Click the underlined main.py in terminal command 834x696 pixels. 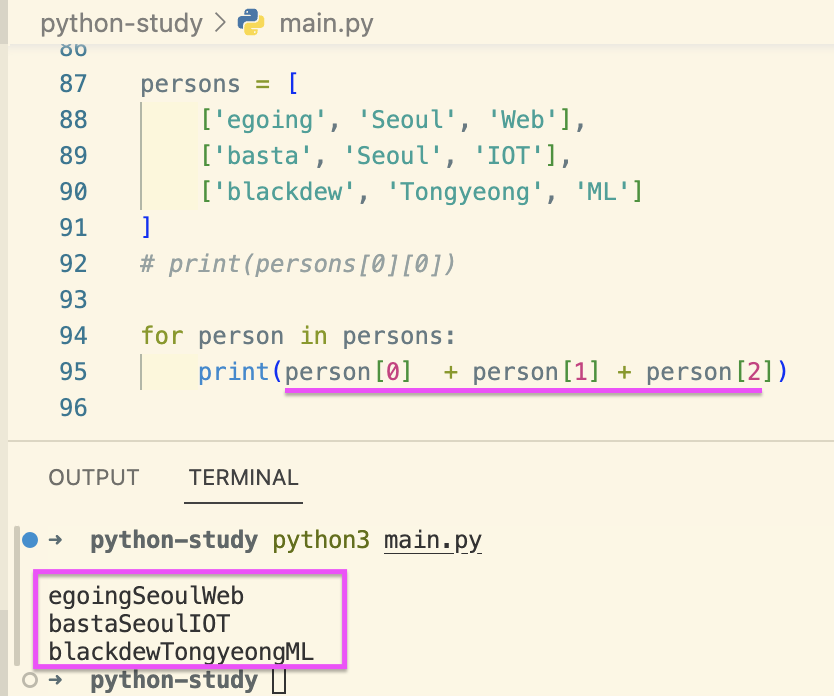[x=433, y=541]
